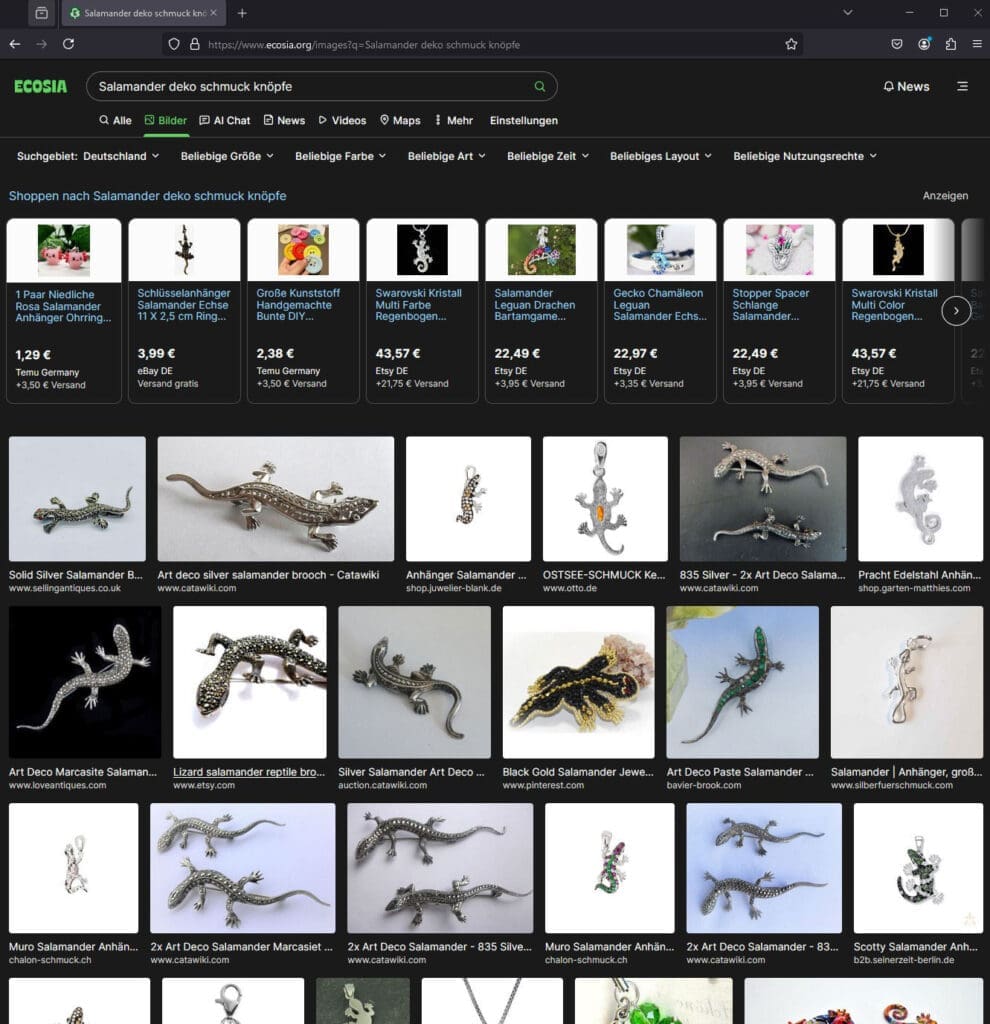Open the Scotty Salamander Anhänger image
The image size is (990, 1024).
(918, 868)
